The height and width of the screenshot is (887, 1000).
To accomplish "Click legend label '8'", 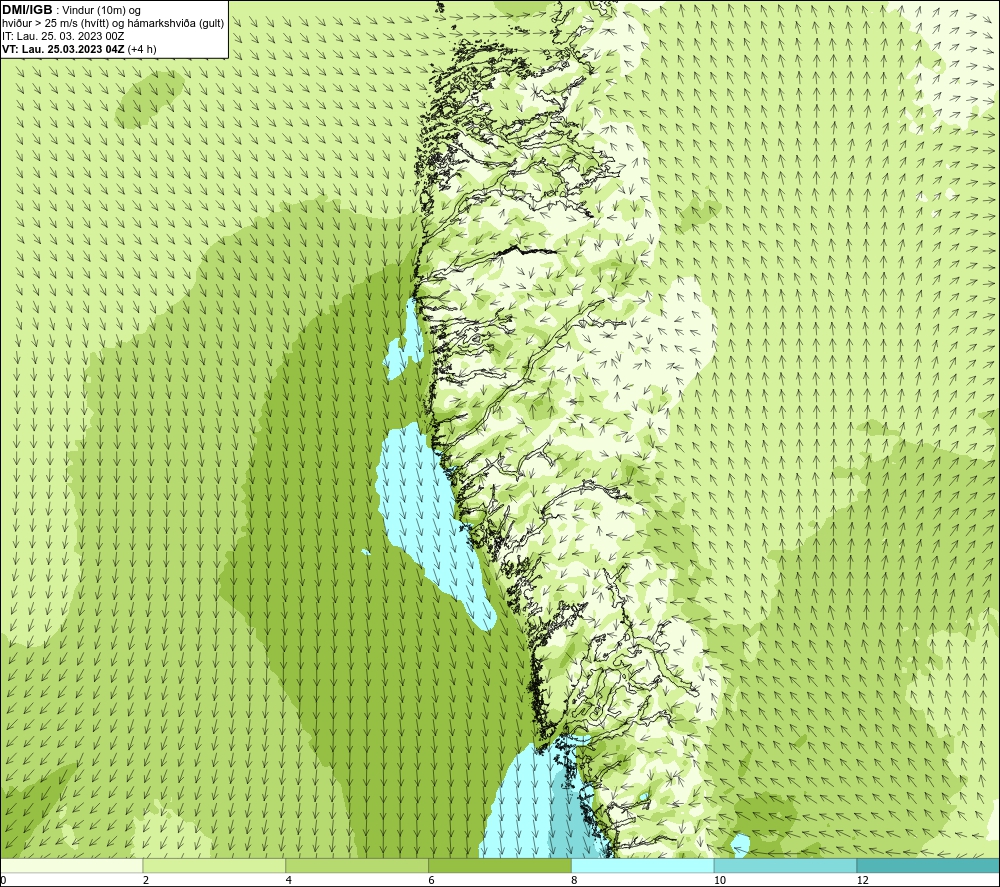I will (x=574, y=880).
